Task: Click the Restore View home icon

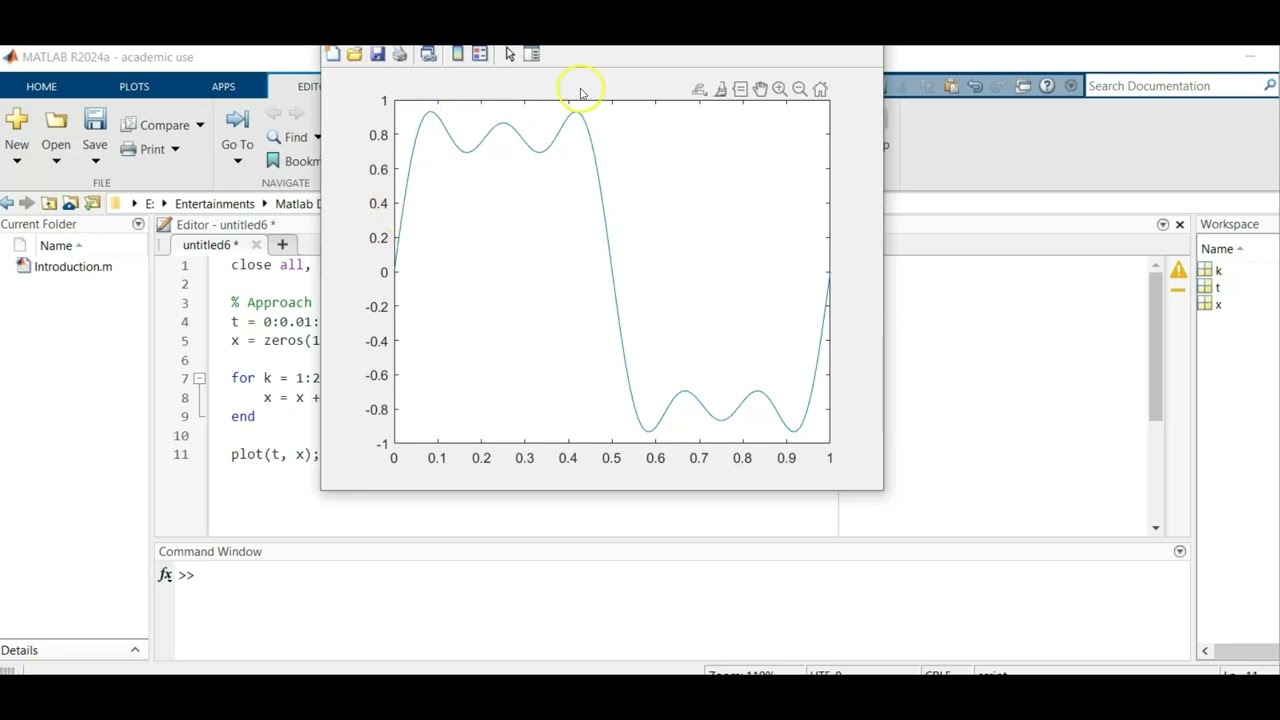Action: pyautogui.click(x=820, y=89)
